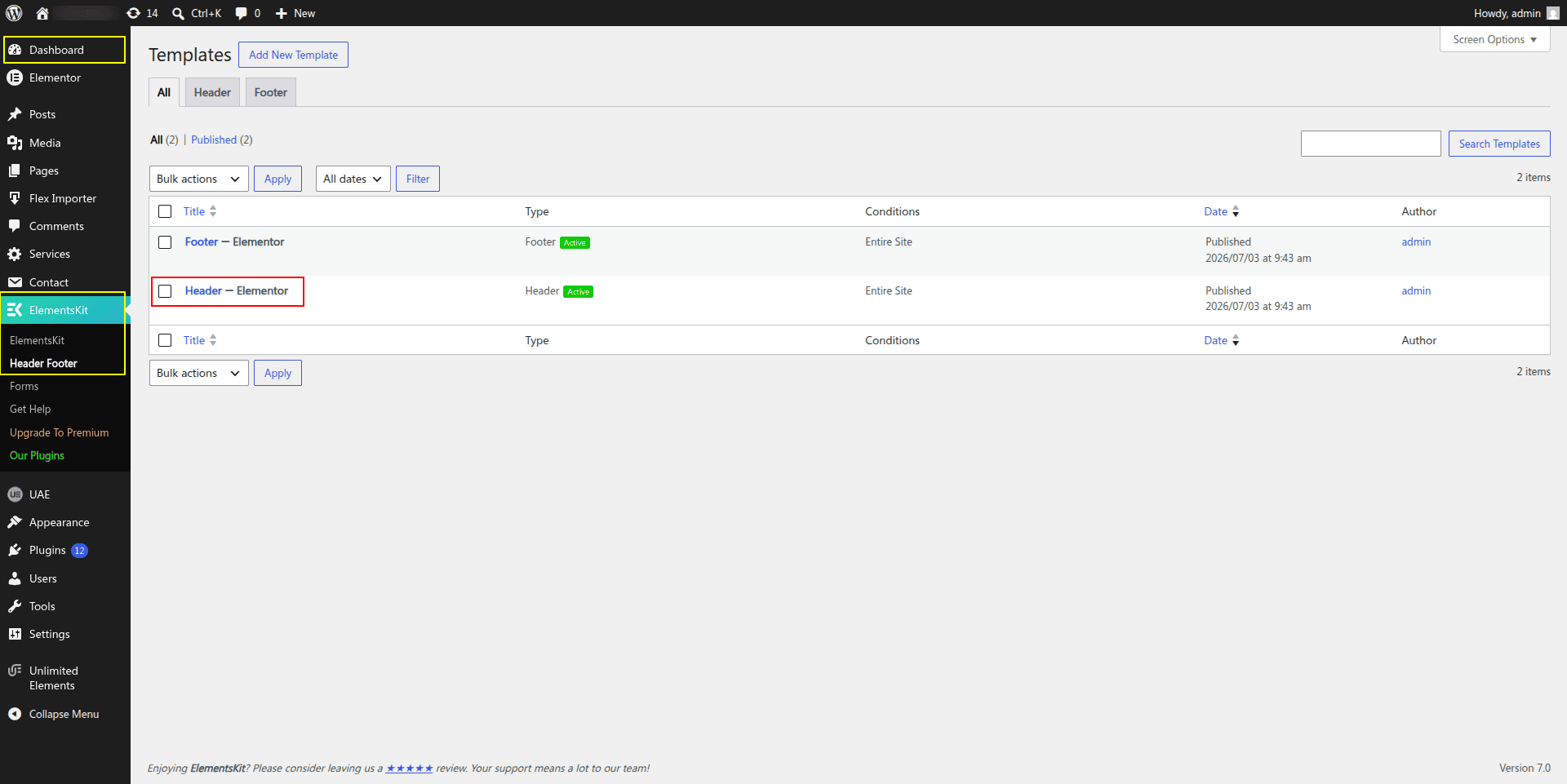
Task: Click the Flex Importer icon
Action: point(15,198)
